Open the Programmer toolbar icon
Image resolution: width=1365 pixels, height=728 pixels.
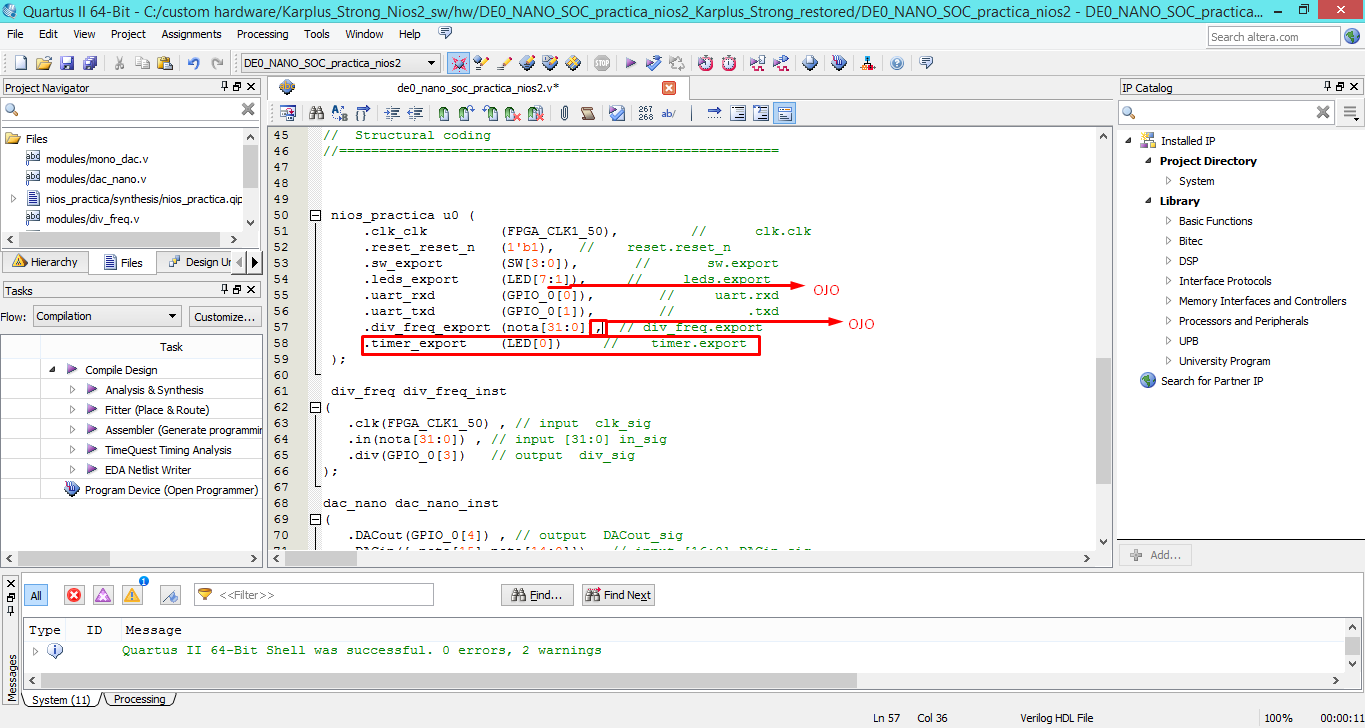(x=839, y=63)
